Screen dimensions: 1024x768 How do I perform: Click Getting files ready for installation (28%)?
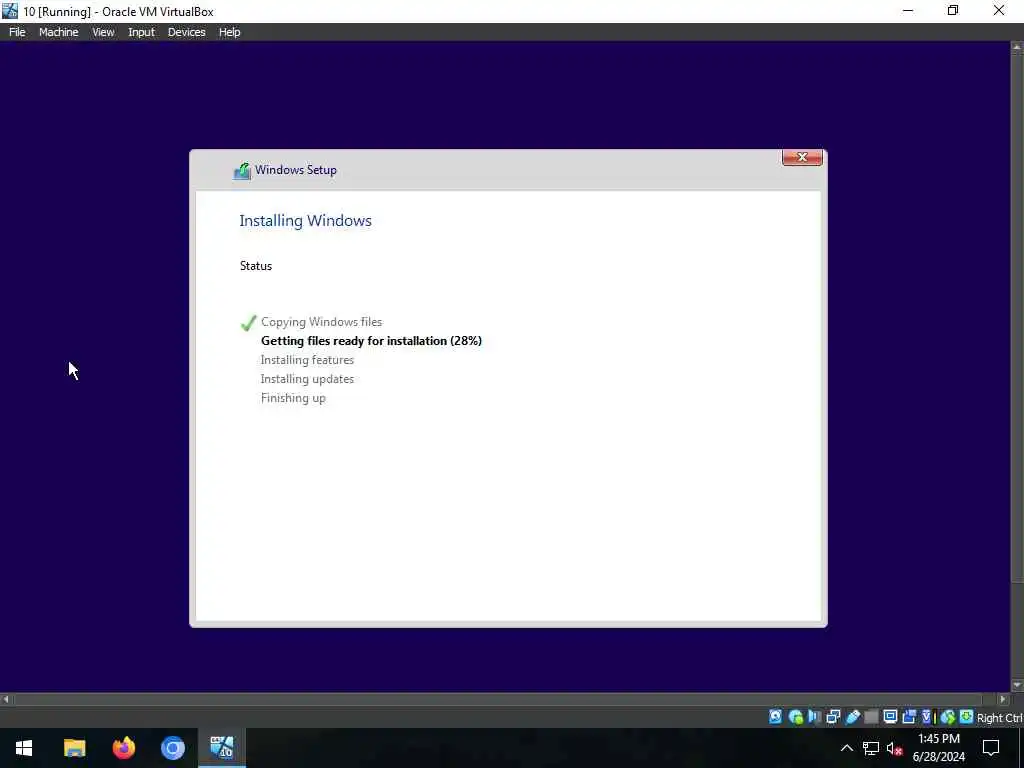pos(372,341)
